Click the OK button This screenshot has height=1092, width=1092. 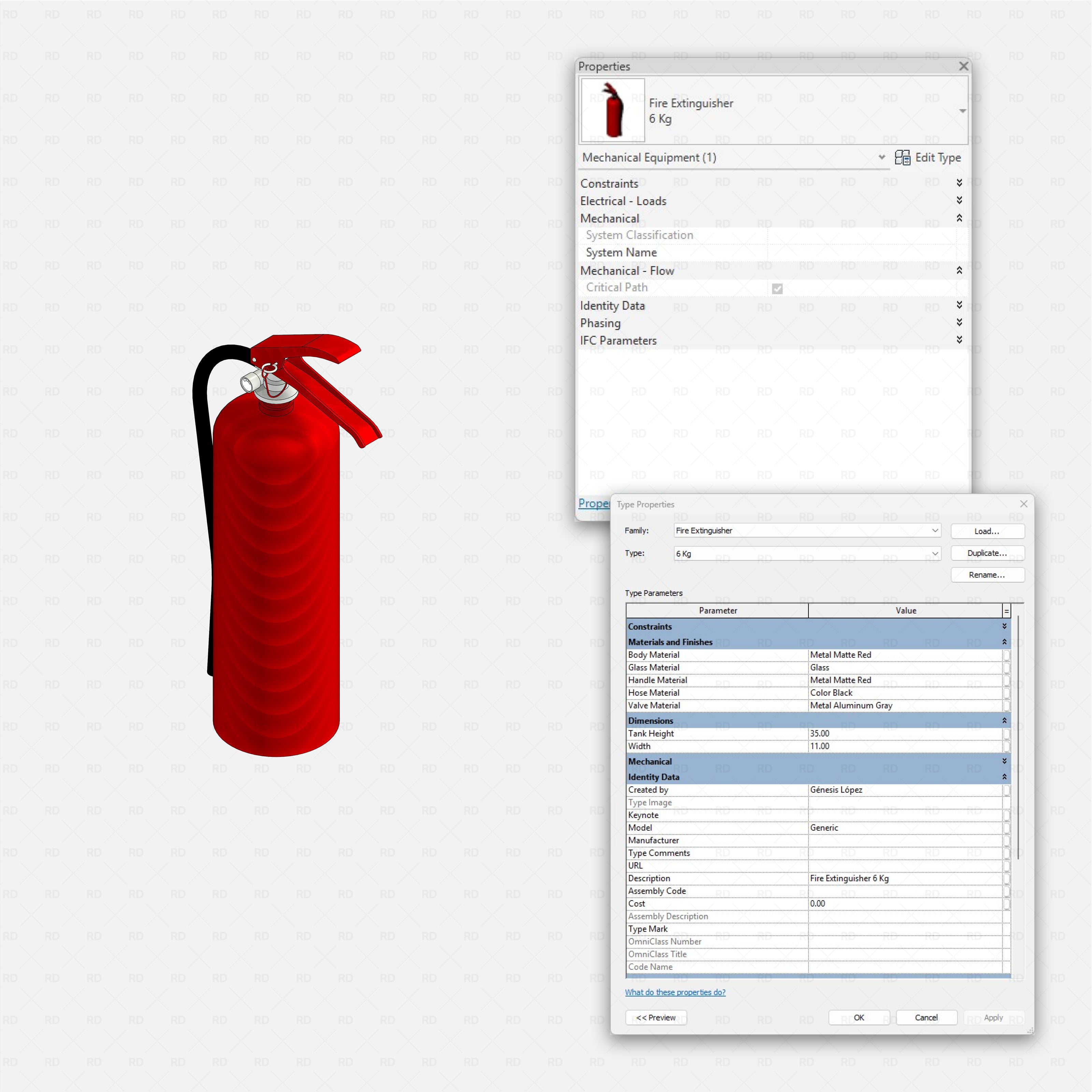coord(859,1017)
